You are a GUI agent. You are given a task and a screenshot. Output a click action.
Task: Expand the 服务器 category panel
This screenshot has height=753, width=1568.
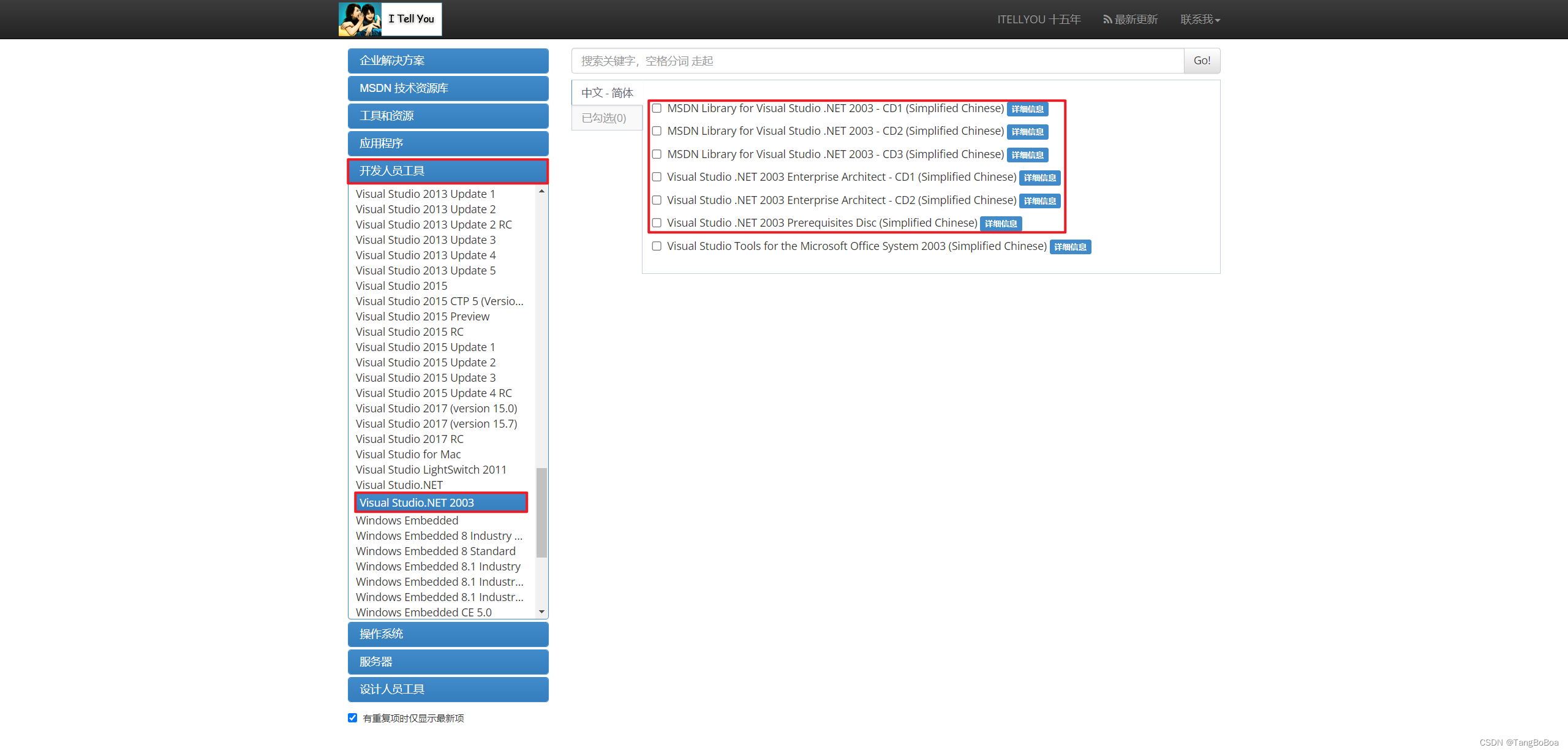click(448, 662)
